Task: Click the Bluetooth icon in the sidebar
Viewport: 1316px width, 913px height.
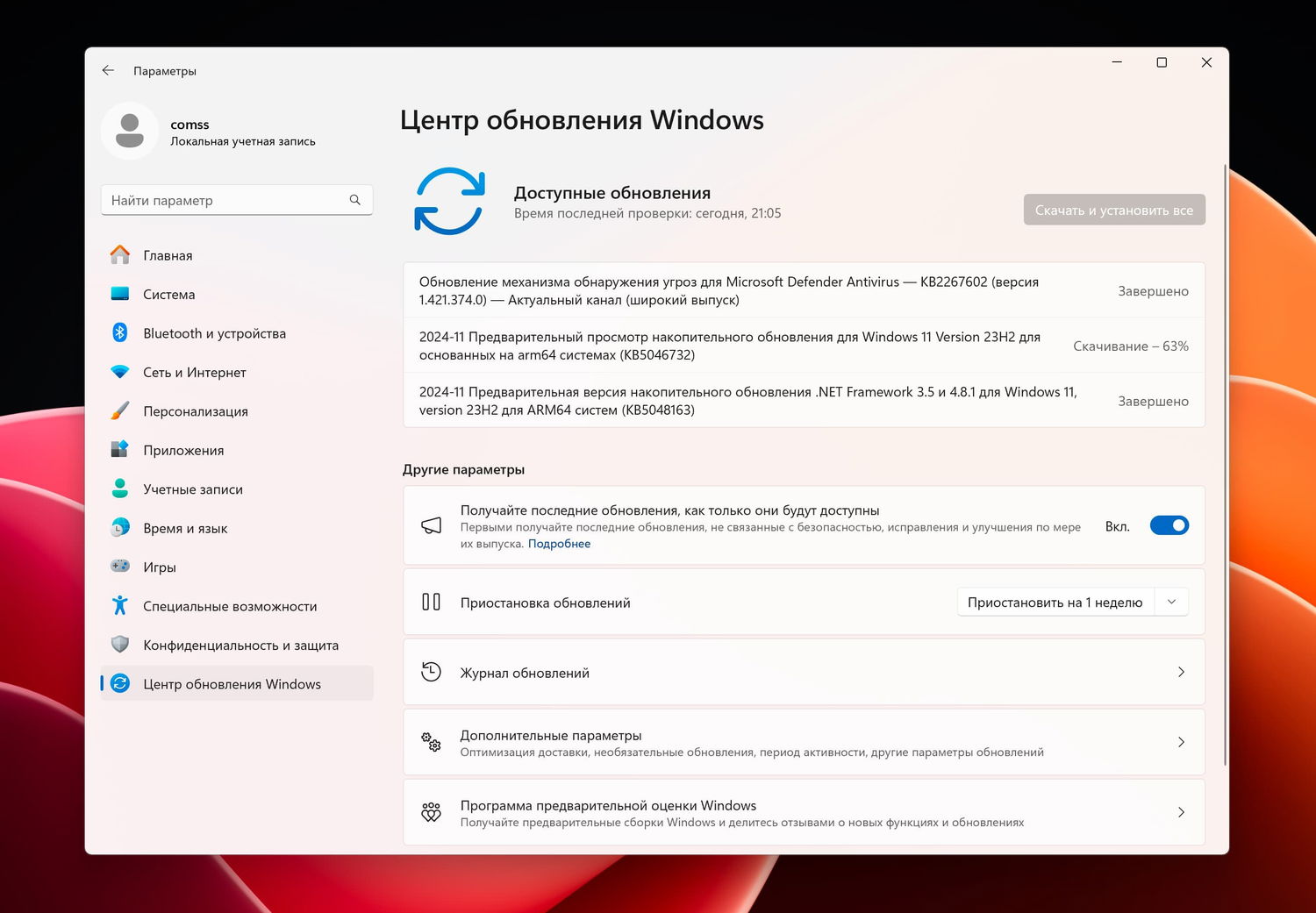Action: 120,332
